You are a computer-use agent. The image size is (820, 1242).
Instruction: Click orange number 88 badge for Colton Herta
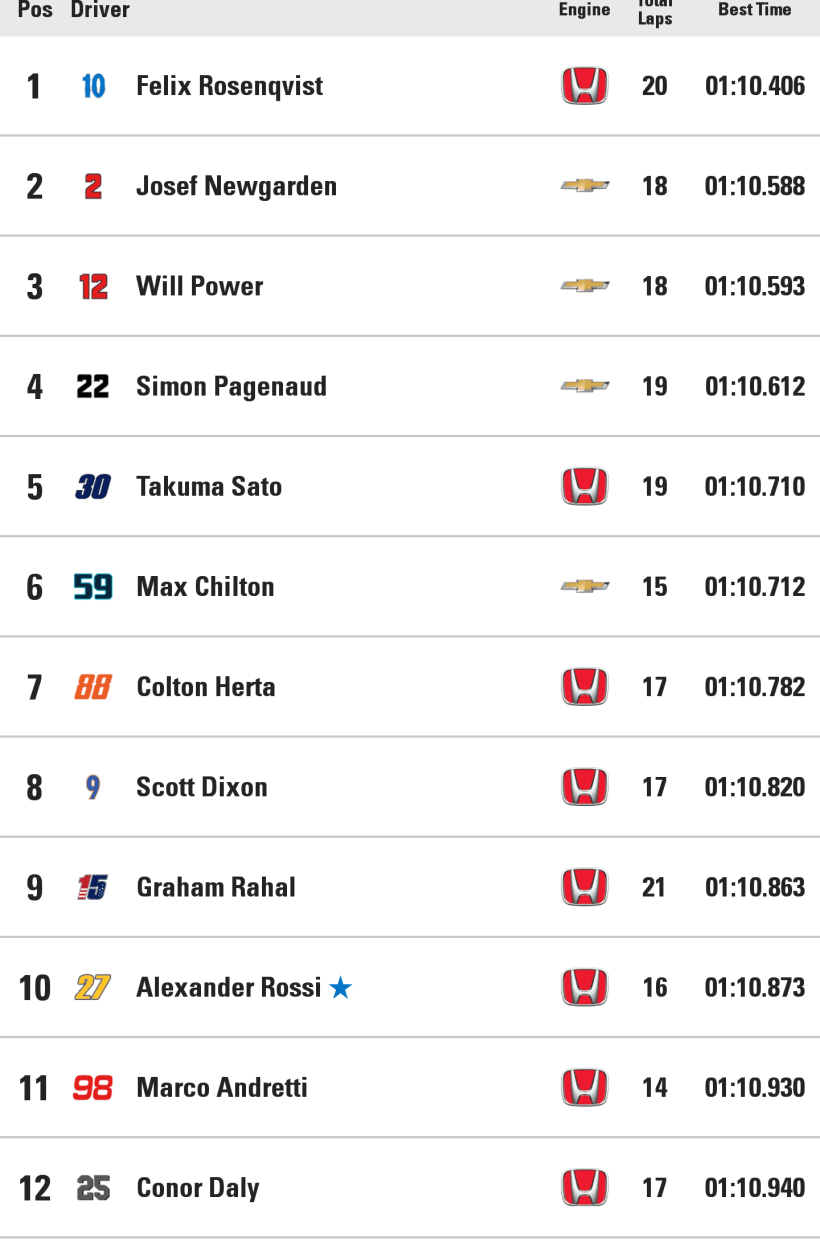point(93,687)
